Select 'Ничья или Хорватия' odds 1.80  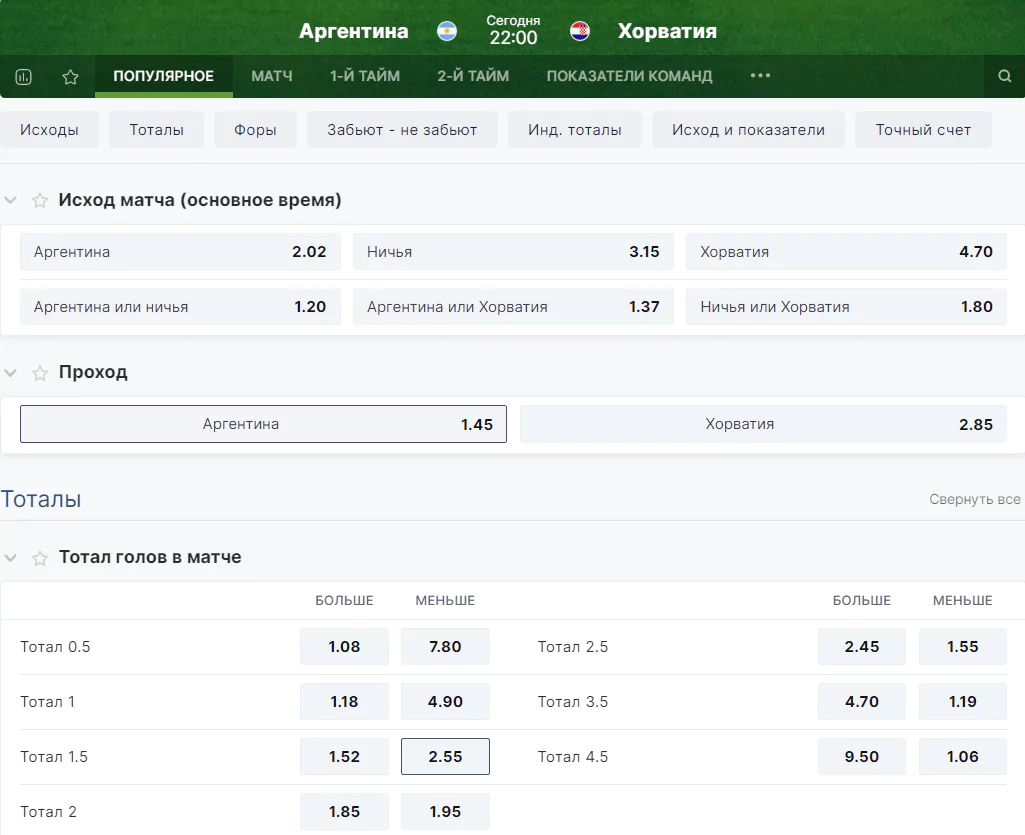pyautogui.click(x=847, y=307)
